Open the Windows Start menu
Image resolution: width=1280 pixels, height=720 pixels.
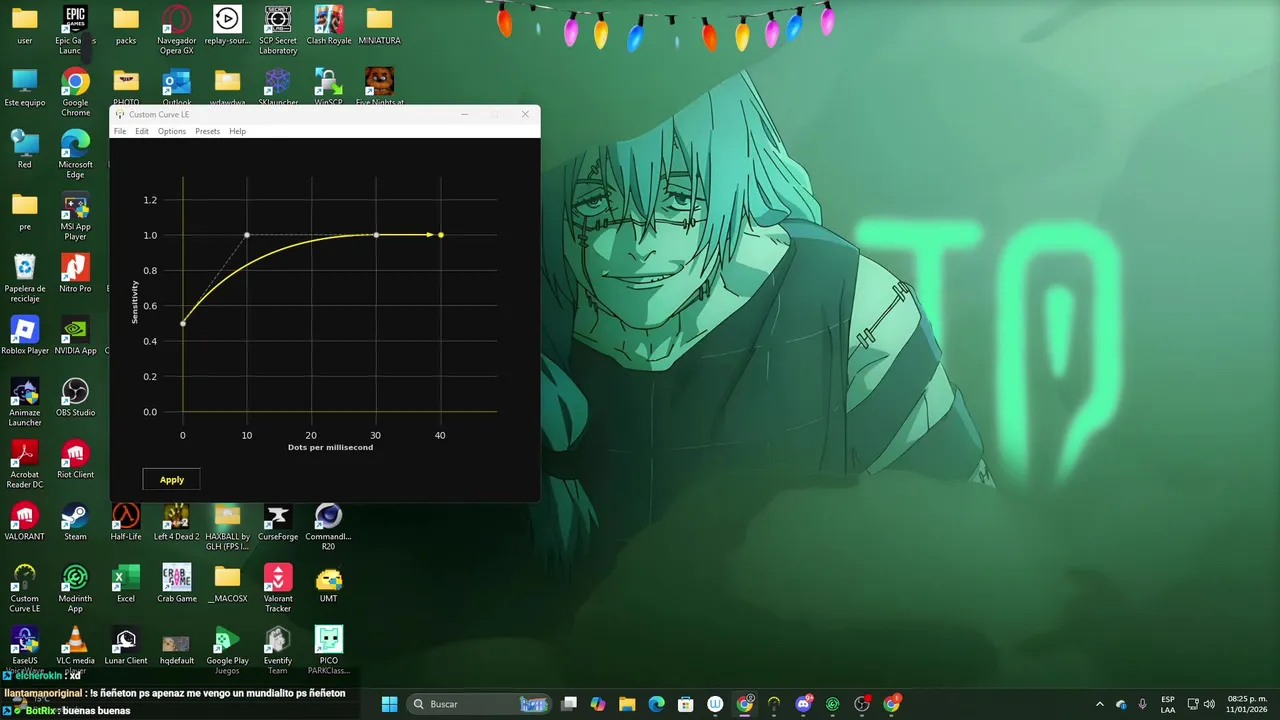click(x=389, y=704)
